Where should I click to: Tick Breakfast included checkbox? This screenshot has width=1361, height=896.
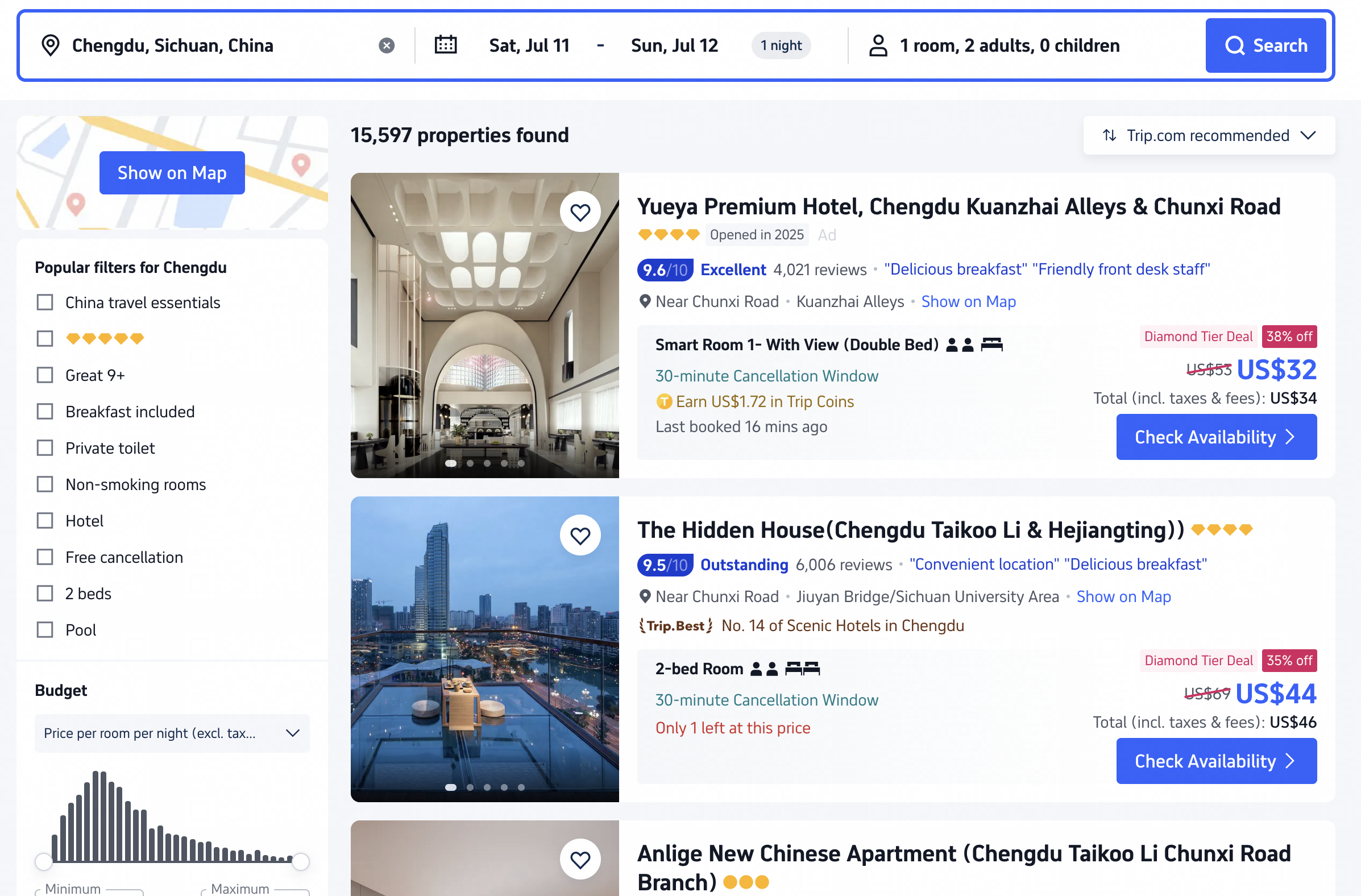click(x=44, y=411)
